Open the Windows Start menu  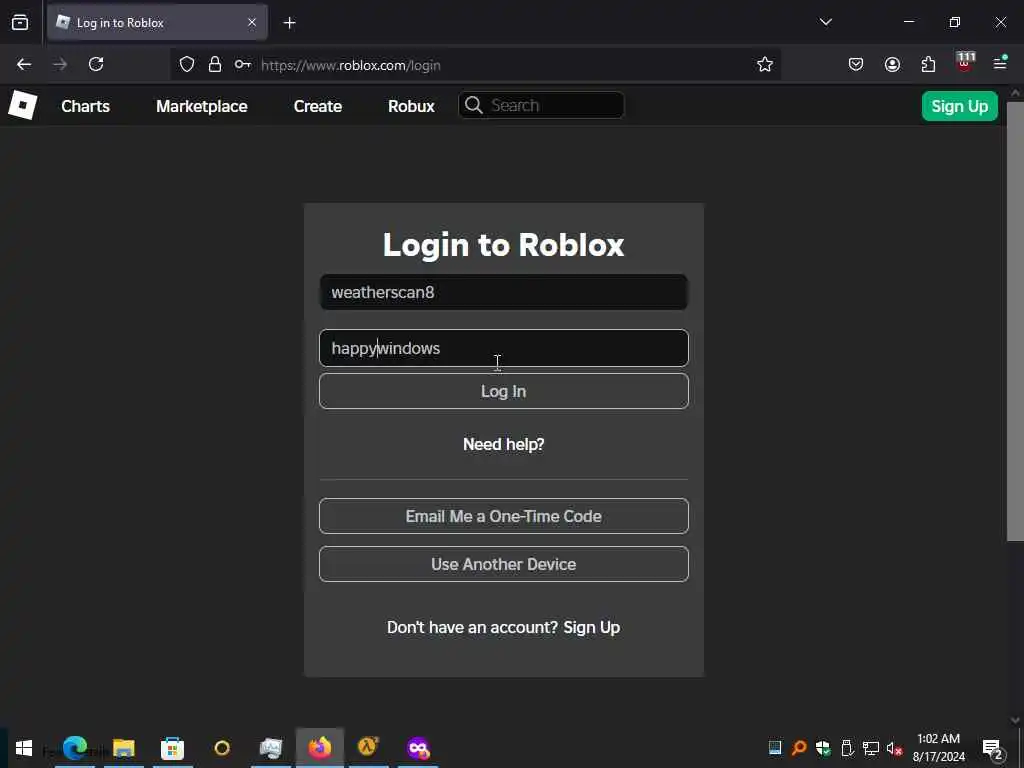(x=24, y=748)
